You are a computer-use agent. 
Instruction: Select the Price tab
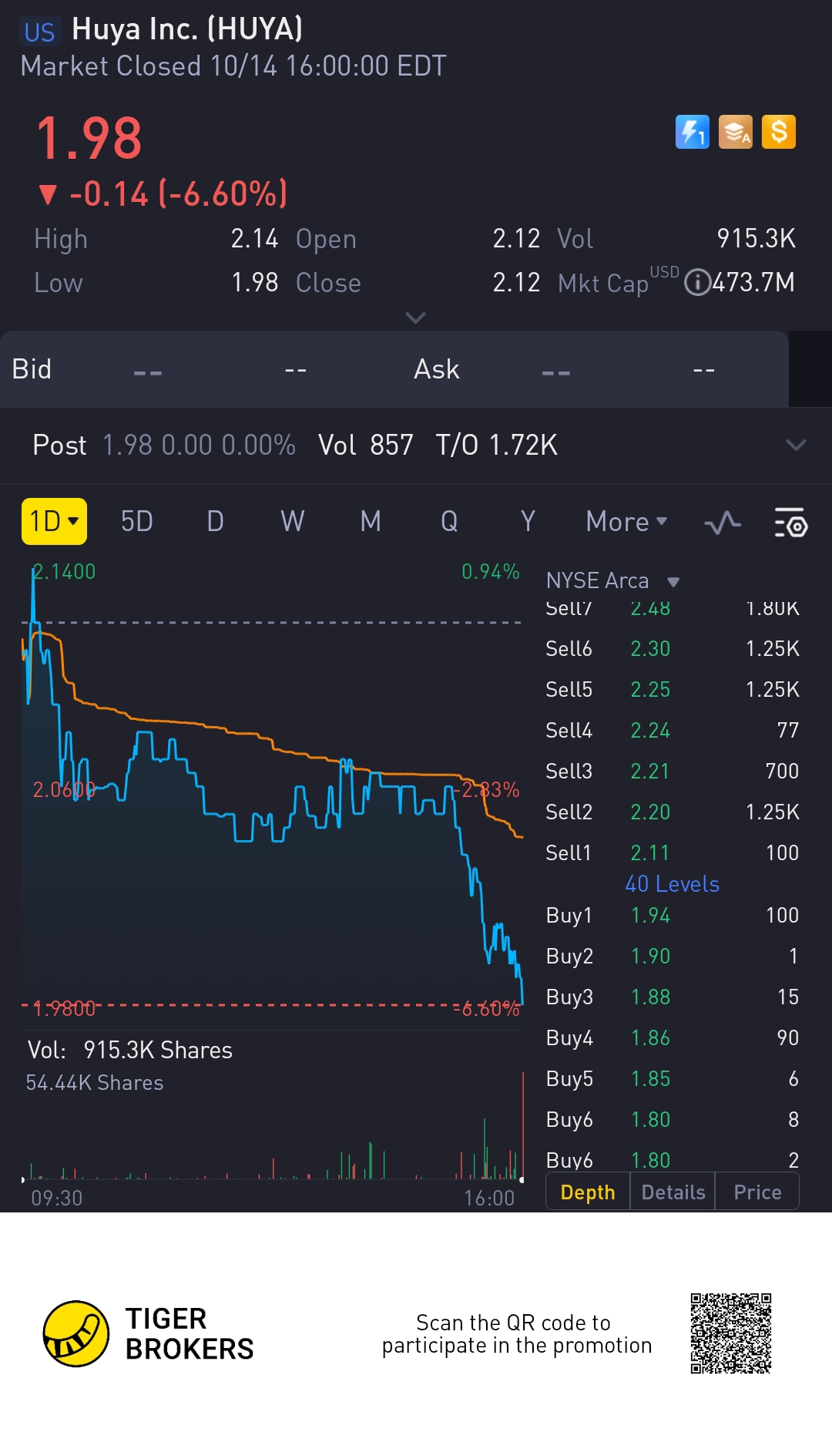pos(757,1192)
